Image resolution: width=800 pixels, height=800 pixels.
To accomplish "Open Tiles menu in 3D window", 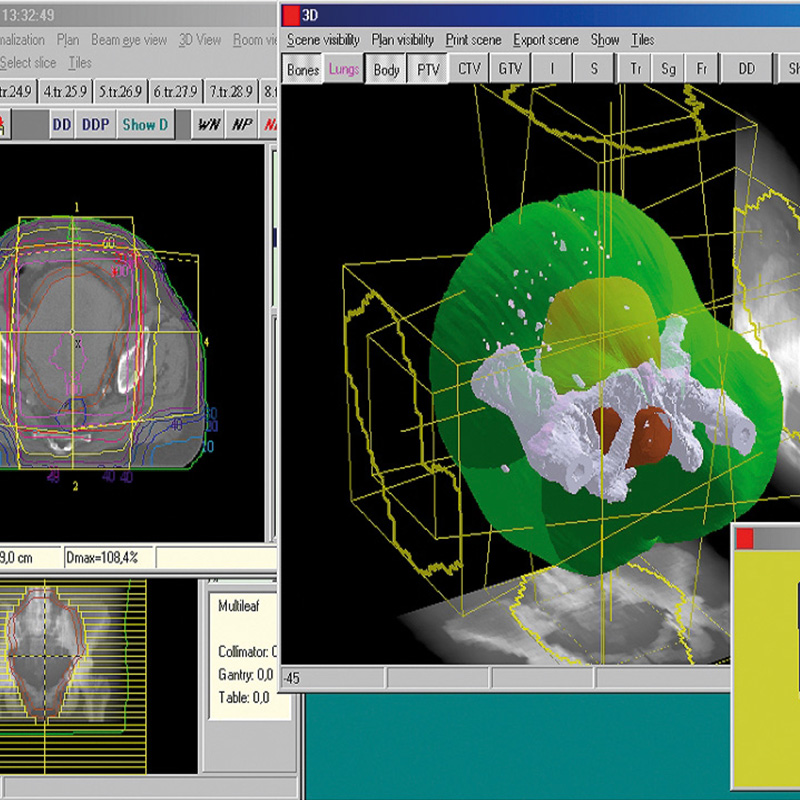I will (x=642, y=40).
